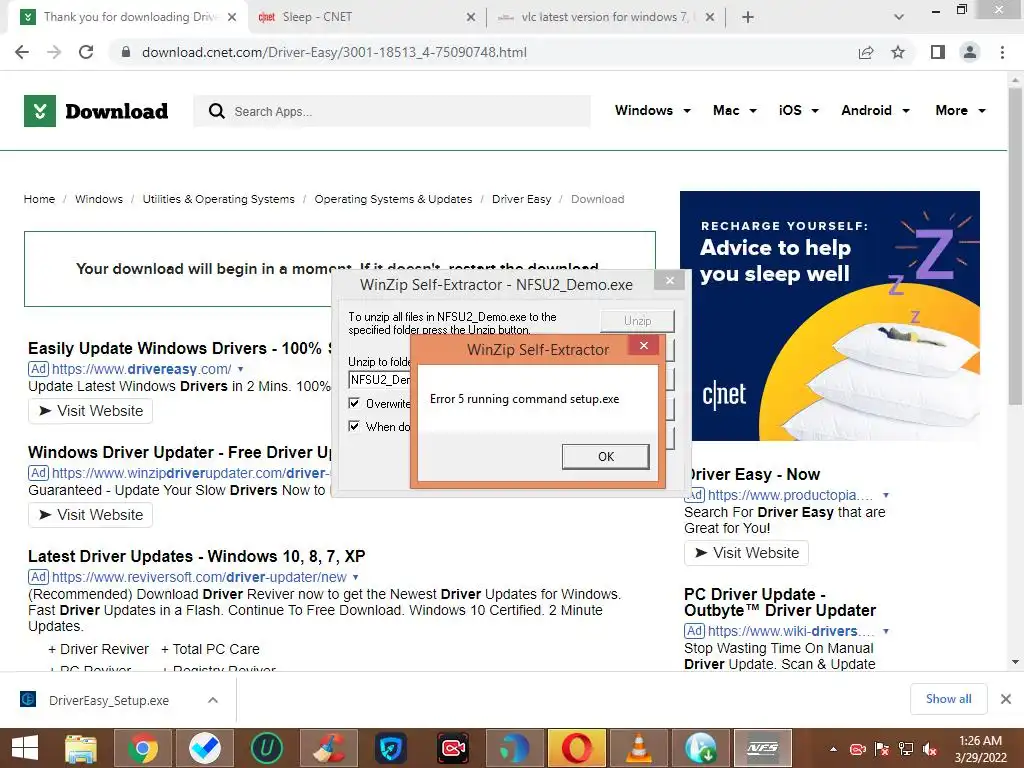Viewport: 1024px width, 768px height.
Task: Click the taskbar clock and date
Action: coord(980,749)
